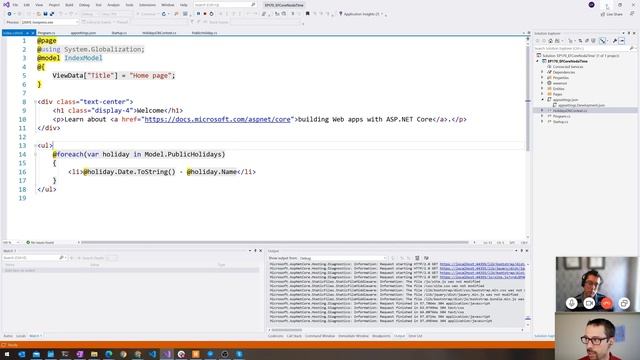Click the Live Share button
The width and height of the screenshot is (640, 360).
611,14
